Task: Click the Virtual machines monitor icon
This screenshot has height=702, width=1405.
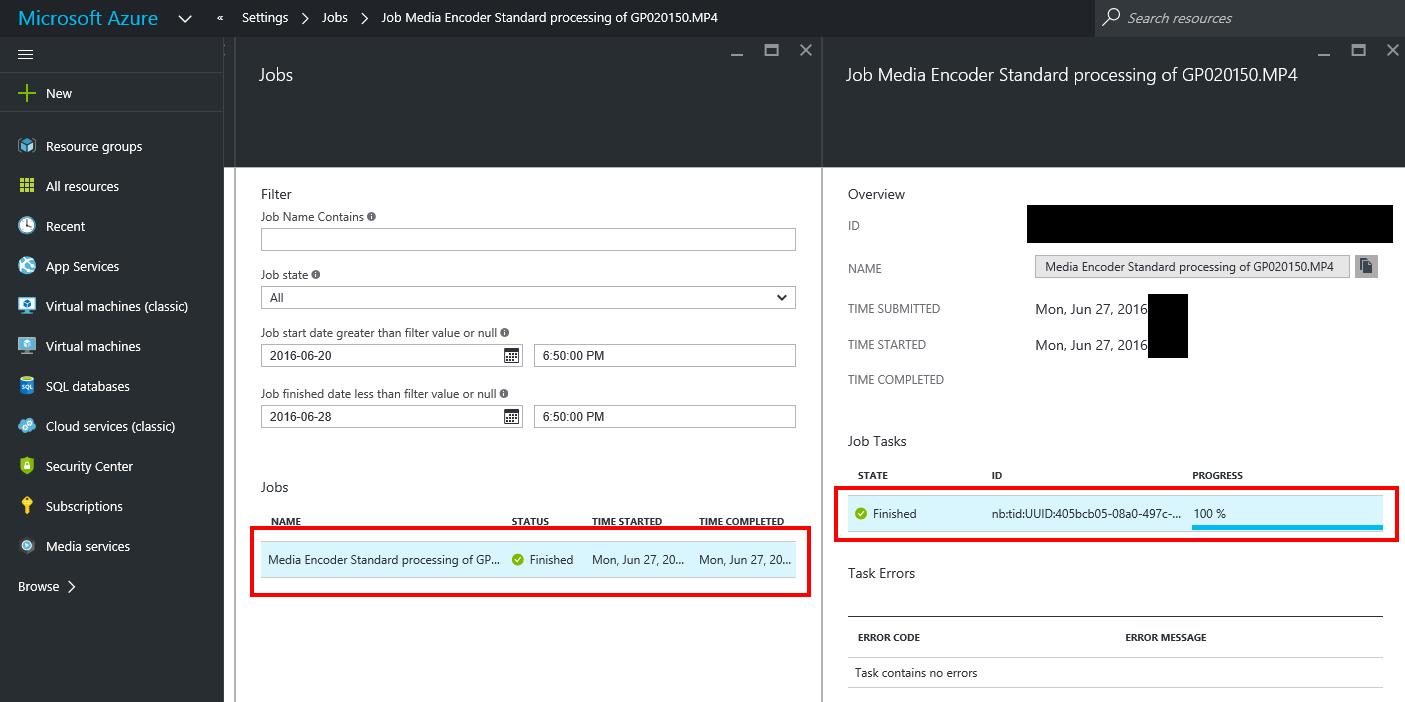Action: (27, 346)
